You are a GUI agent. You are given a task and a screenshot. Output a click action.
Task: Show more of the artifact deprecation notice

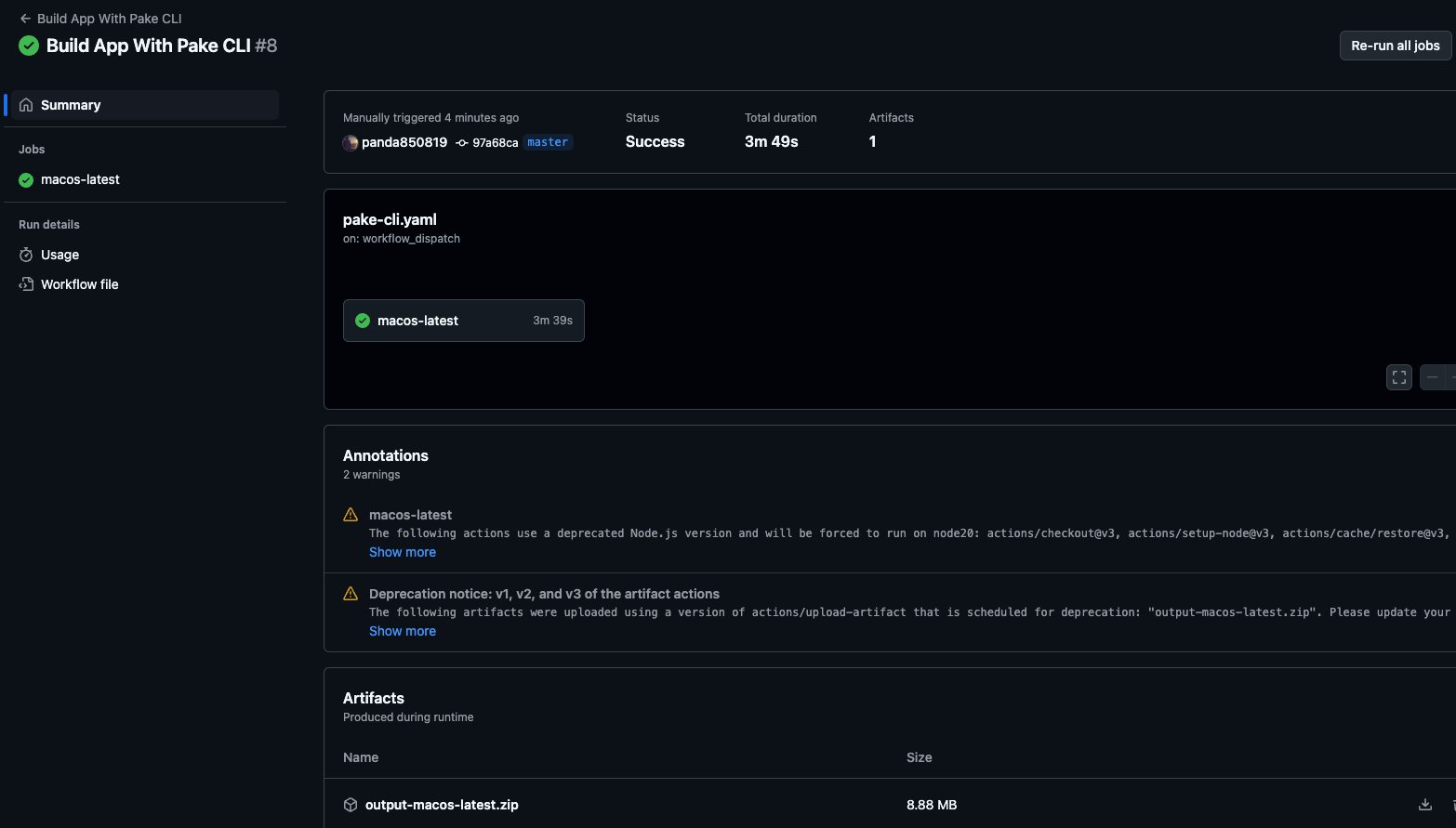pyautogui.click(x=403, y=631)
